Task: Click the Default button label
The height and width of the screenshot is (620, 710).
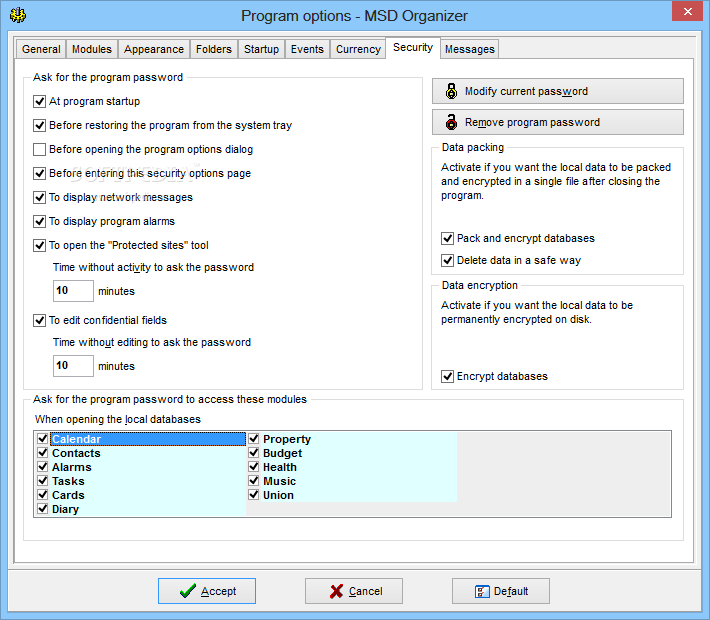Action: point(511,591)
